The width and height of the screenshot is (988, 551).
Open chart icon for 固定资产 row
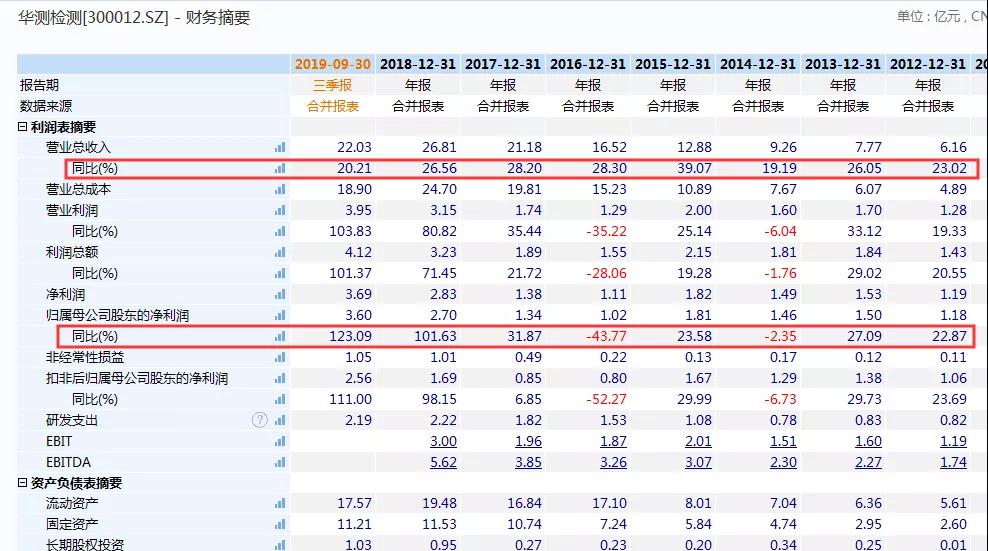tap(280, 524)
